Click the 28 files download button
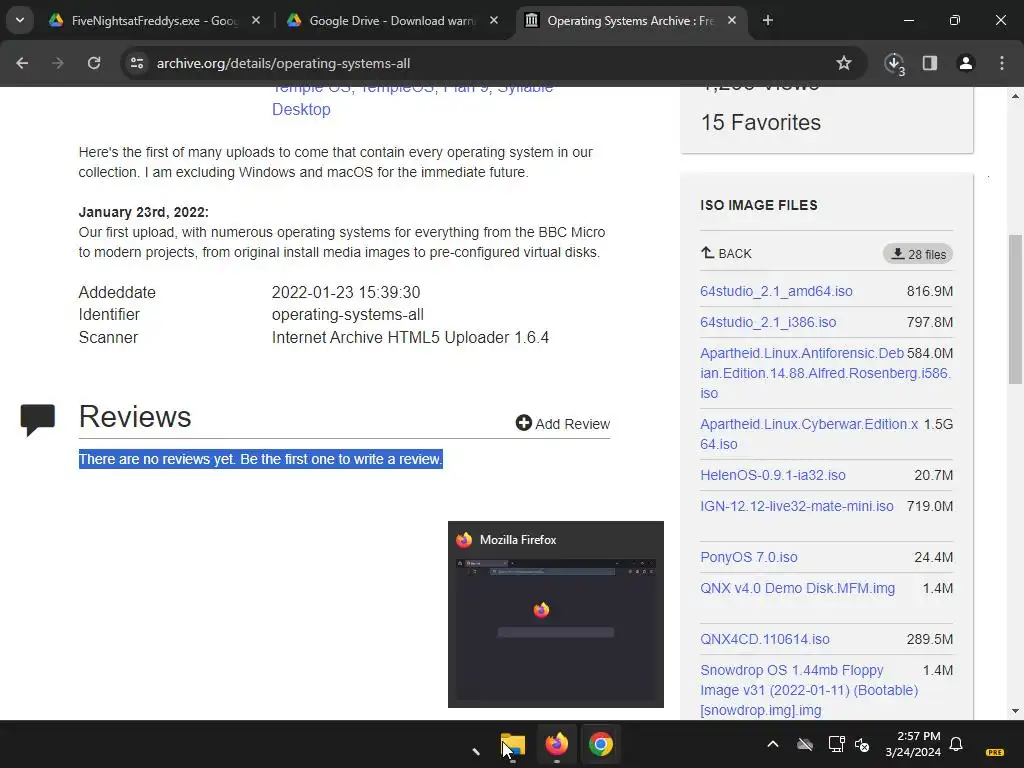The height and width of the screenshot is (768, 1024). tap(918, 254)
